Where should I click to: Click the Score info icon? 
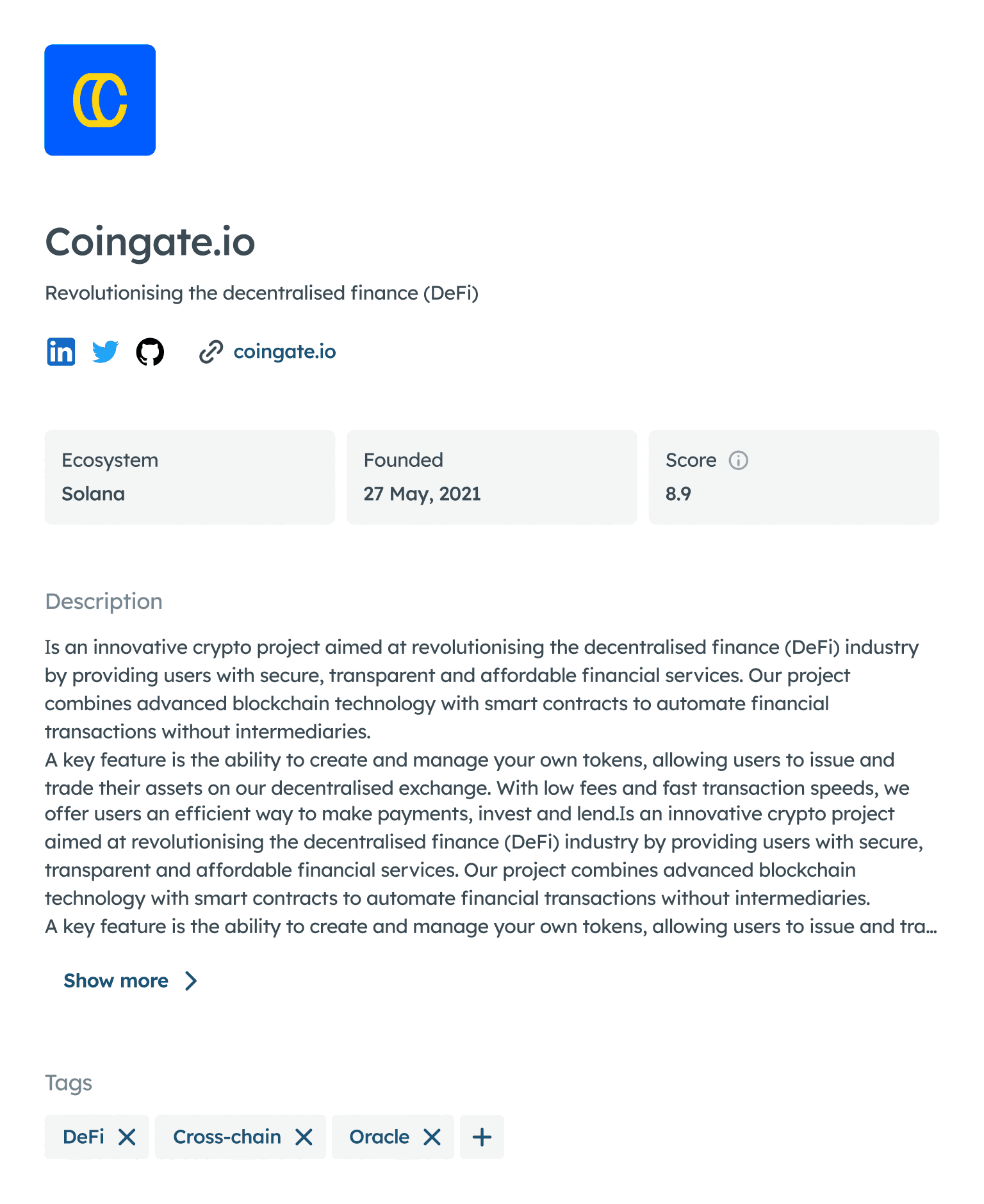[x=738, y=460]
